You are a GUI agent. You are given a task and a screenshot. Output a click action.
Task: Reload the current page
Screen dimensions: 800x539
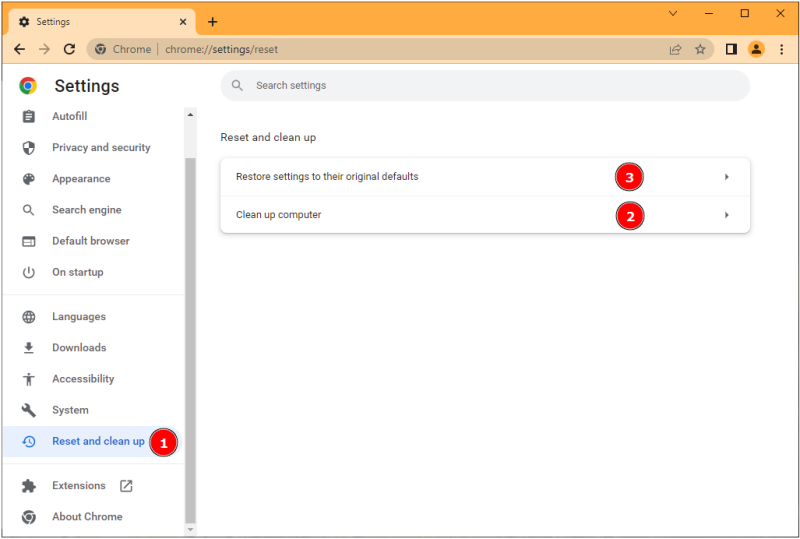tap(69, 49)
